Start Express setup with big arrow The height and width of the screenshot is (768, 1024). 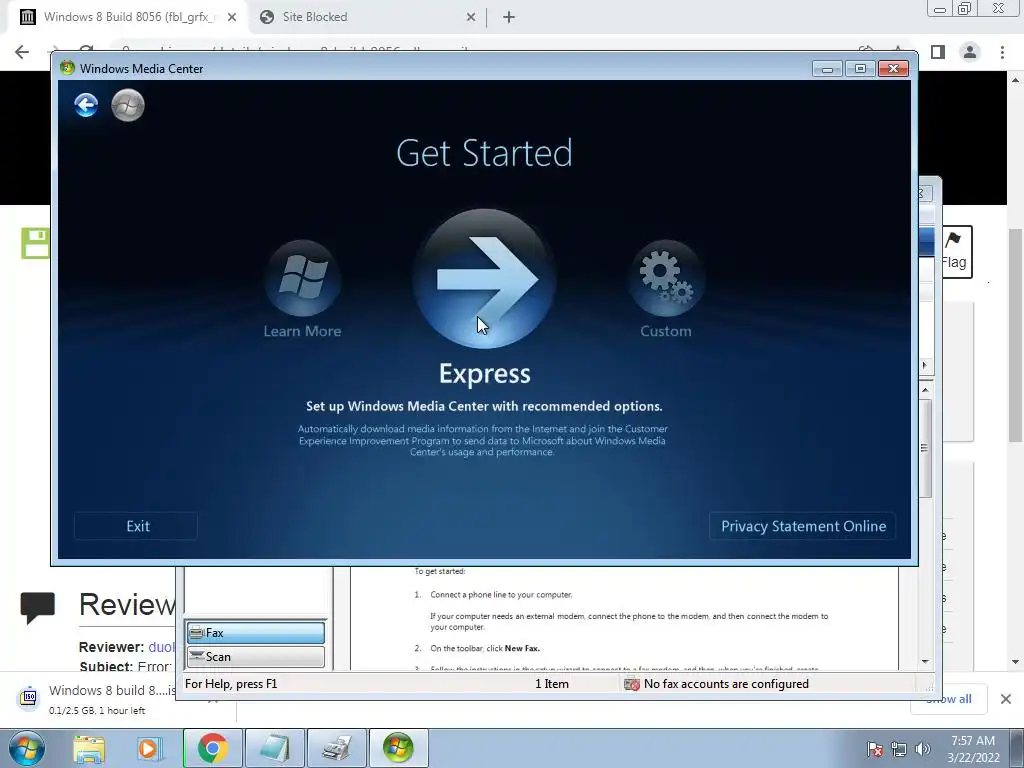click(x=485, y=279)
